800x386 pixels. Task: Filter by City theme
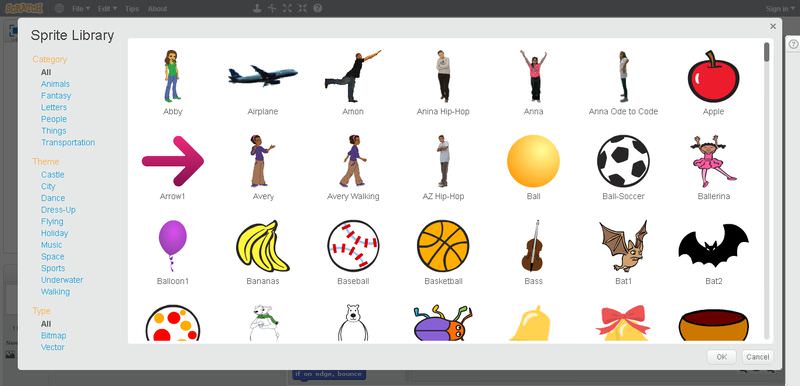pyautogui.click(x=48, y=187)
